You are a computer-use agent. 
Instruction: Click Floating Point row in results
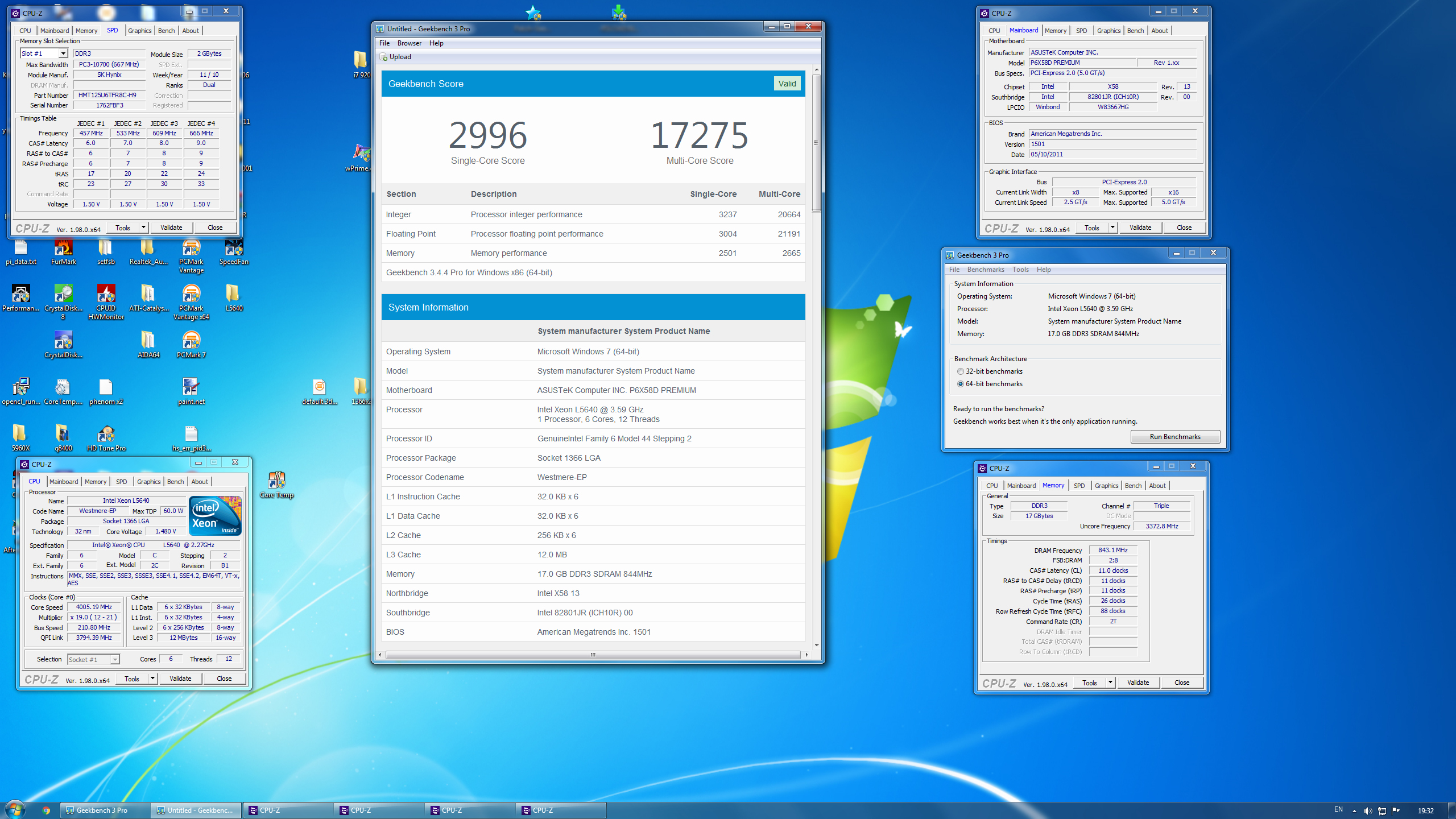[593, 234]
